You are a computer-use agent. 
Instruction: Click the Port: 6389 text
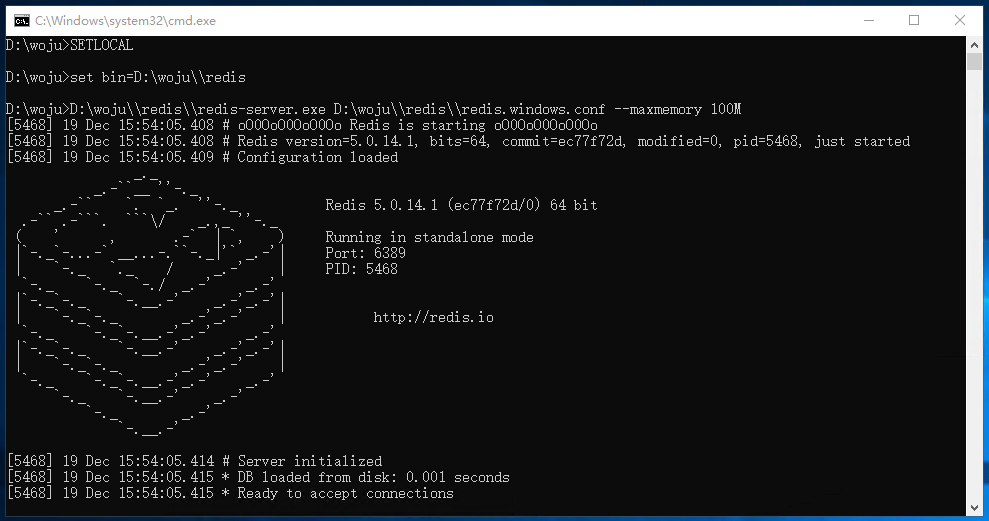coord(366,253)
